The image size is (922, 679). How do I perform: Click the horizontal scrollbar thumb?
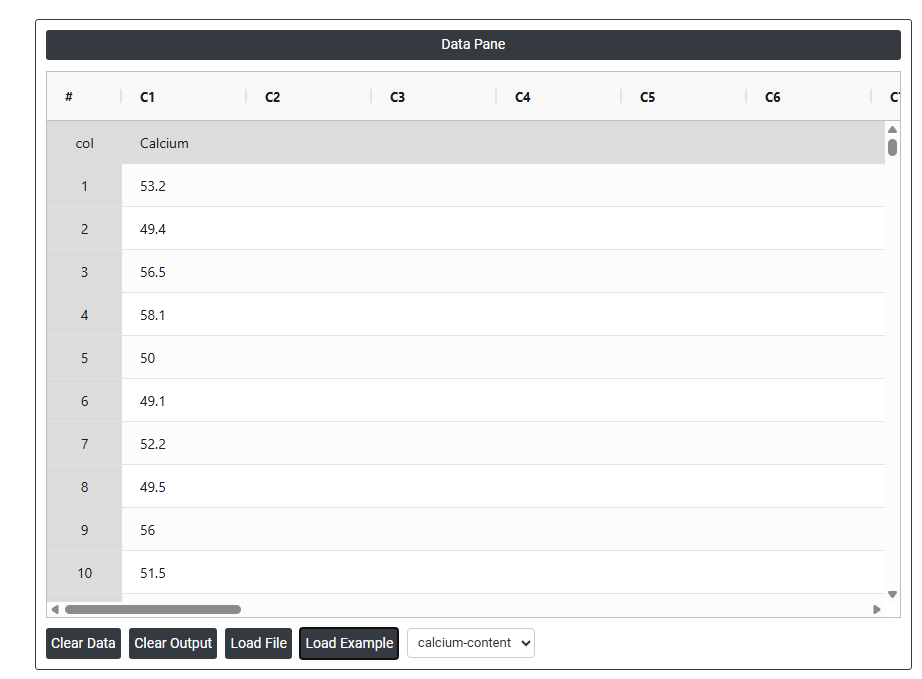point(152,609)
